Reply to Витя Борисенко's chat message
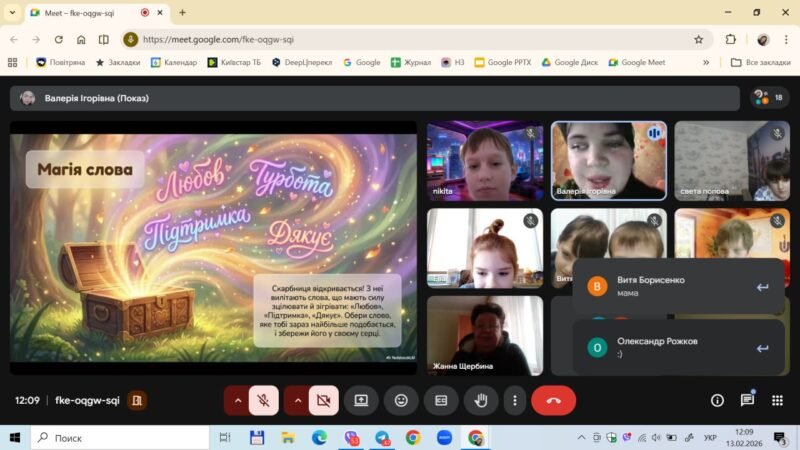This screenshot has height=450, width=800. (762, 287)
